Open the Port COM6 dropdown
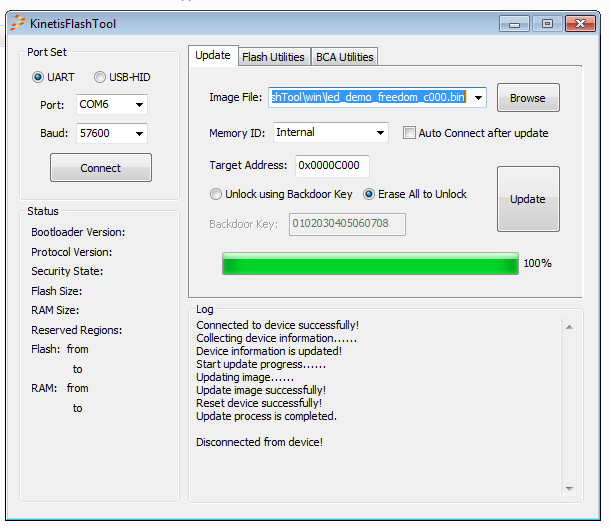Viewport: 610px width, 529px height. pyautogui.click(x=112, y=104)
